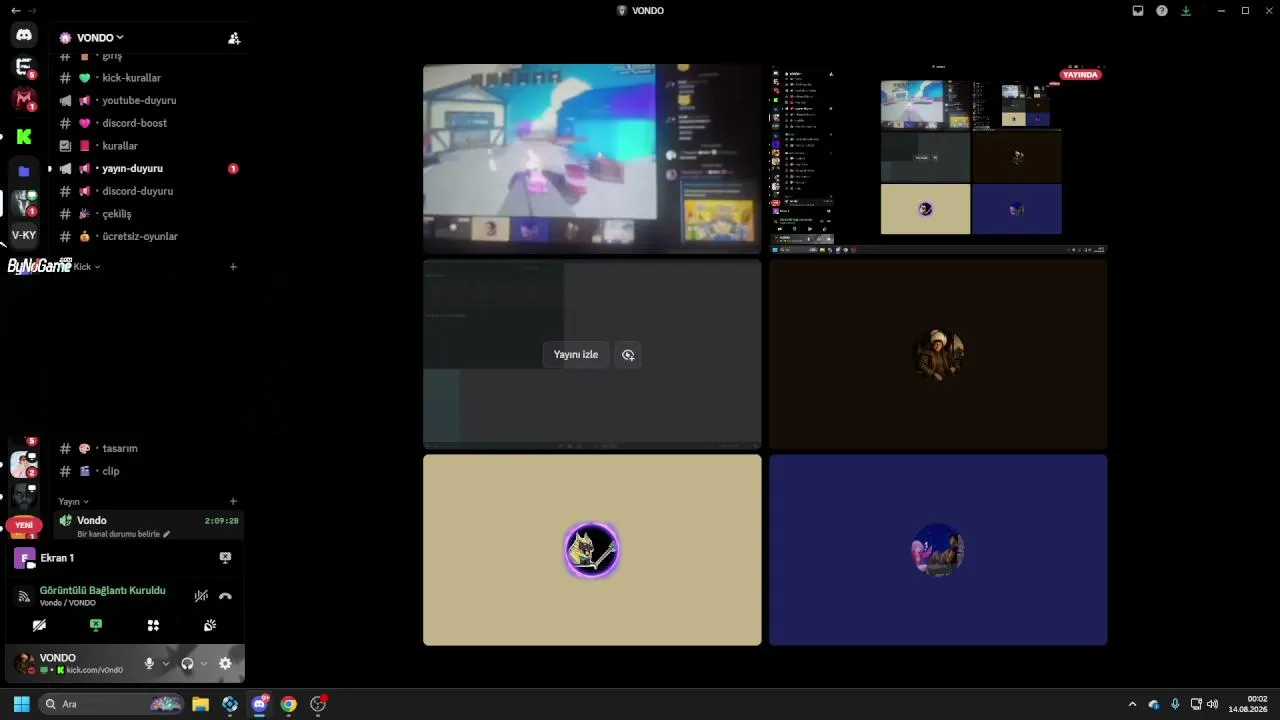Stop streaming with the Ekran 1 monitor-x icon
The width and height of the screenshot is (1280, 720).
225,558
